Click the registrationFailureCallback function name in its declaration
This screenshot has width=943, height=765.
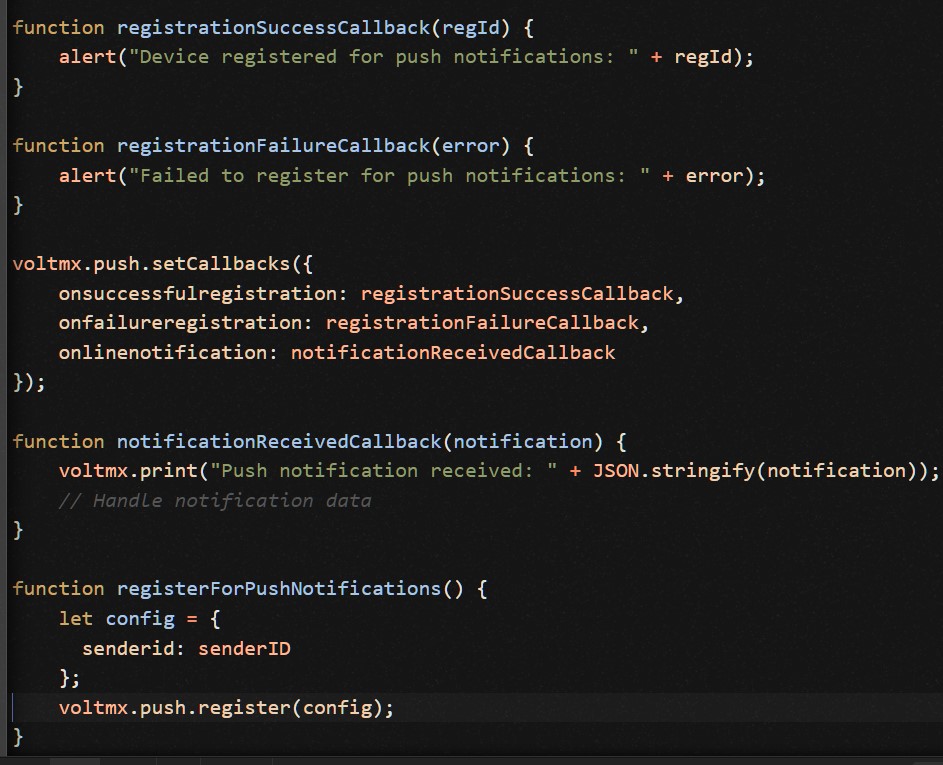tap(273, 146)
